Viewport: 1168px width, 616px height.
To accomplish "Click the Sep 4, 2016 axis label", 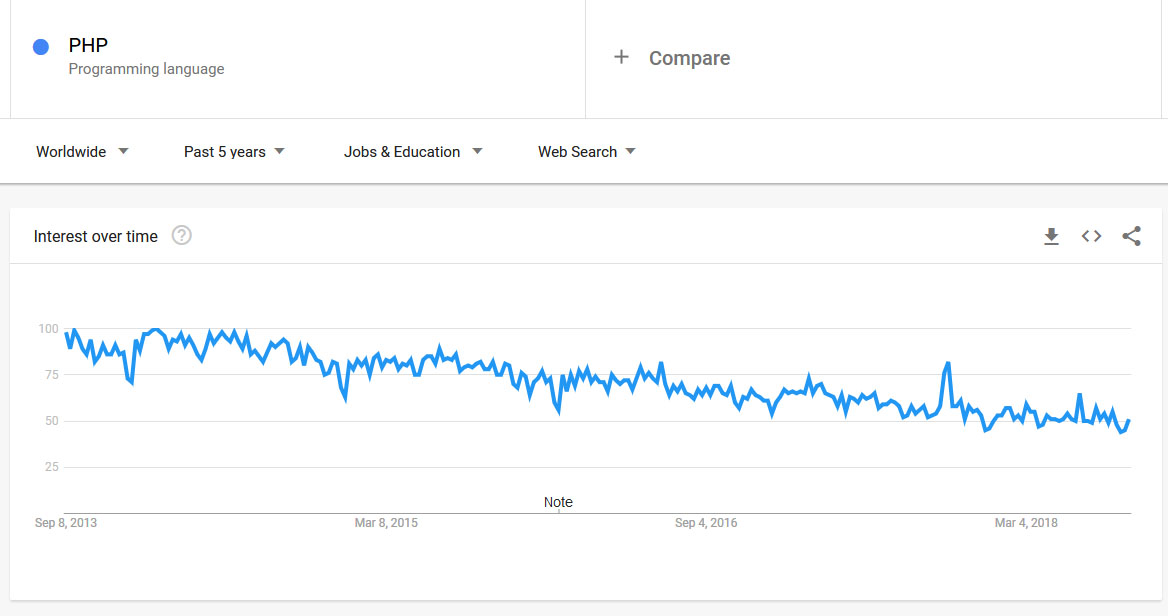I will pyautogui.click(x=706, y=523).
